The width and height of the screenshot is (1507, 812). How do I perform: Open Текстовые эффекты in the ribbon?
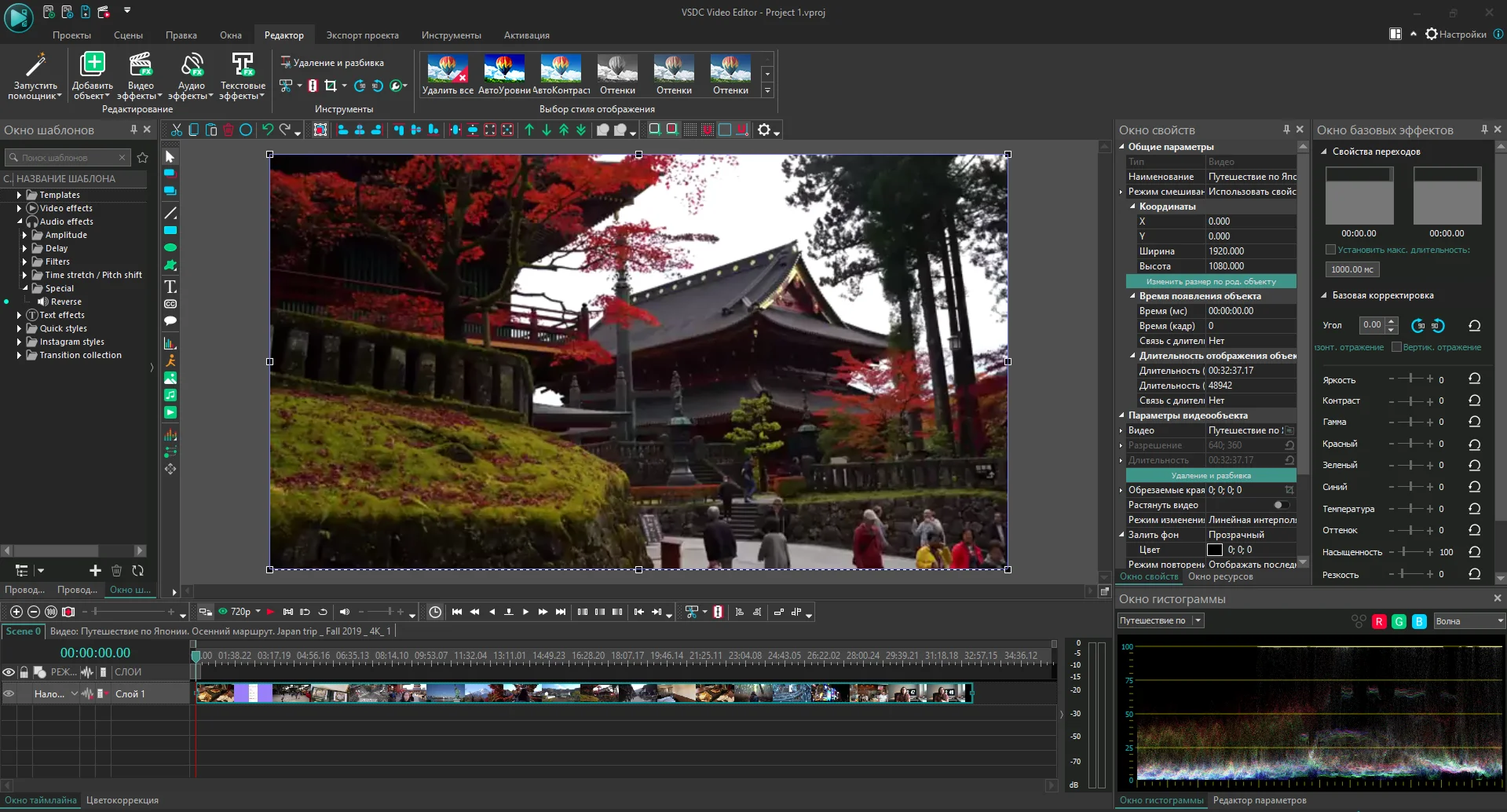pos(242,76)
